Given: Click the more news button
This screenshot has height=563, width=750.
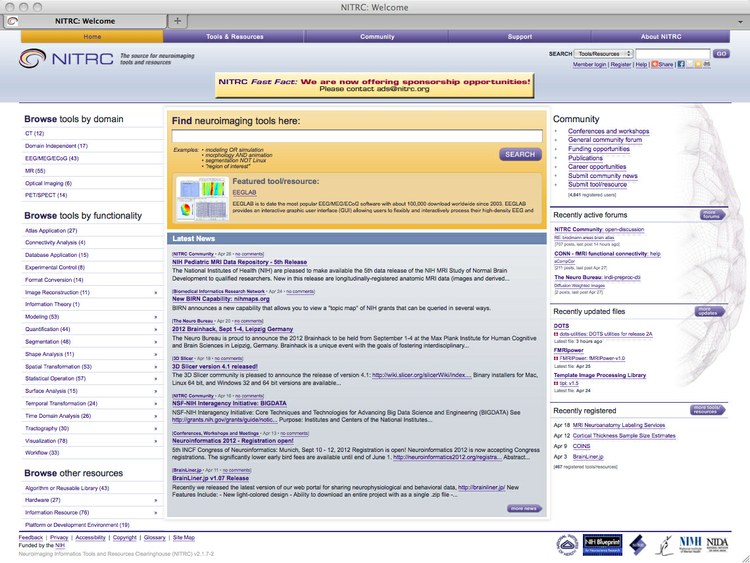Looking at the screenshot, I should coord(524,508).
